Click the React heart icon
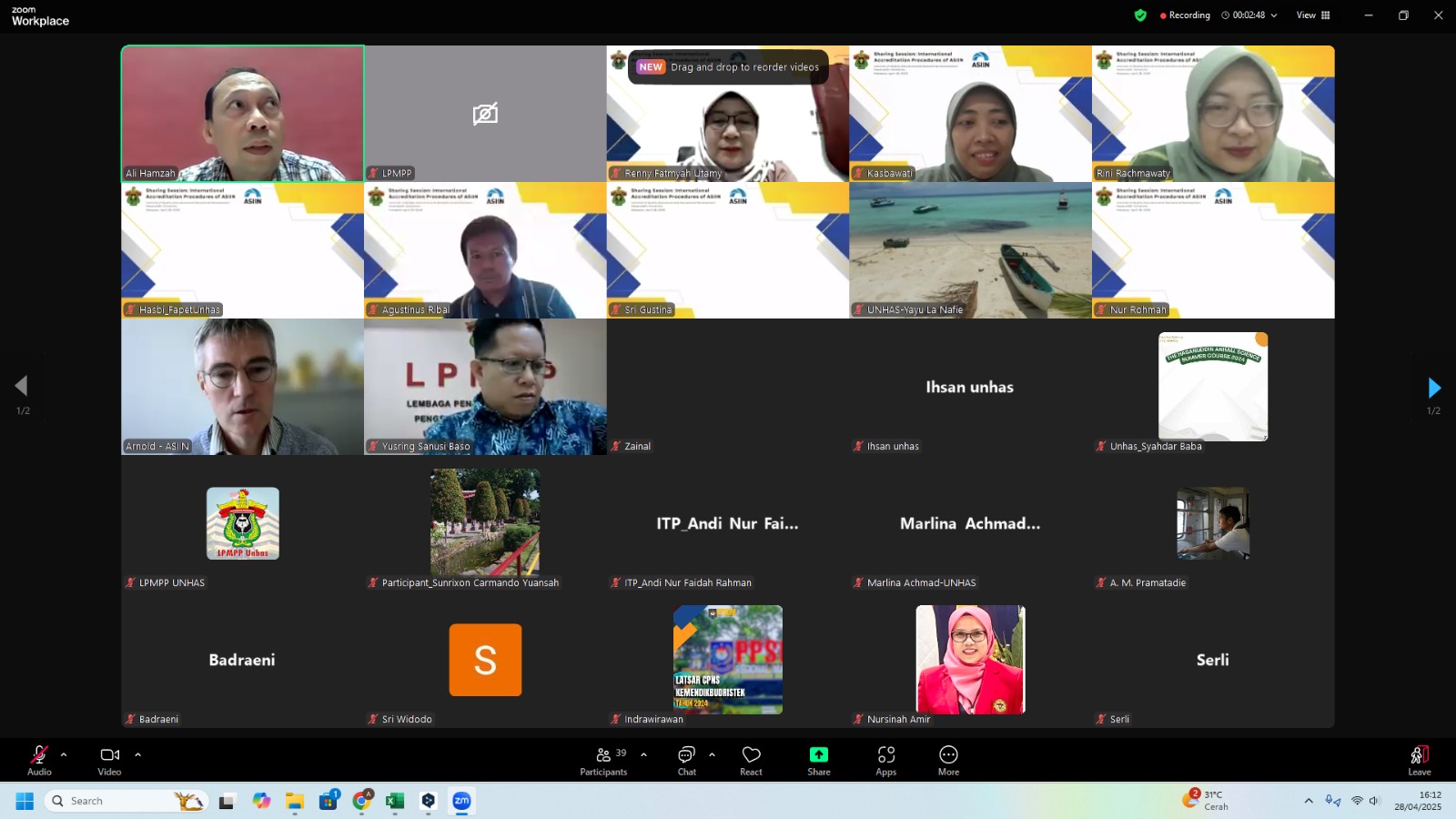Screen dimensions: 1456x819 751,760
